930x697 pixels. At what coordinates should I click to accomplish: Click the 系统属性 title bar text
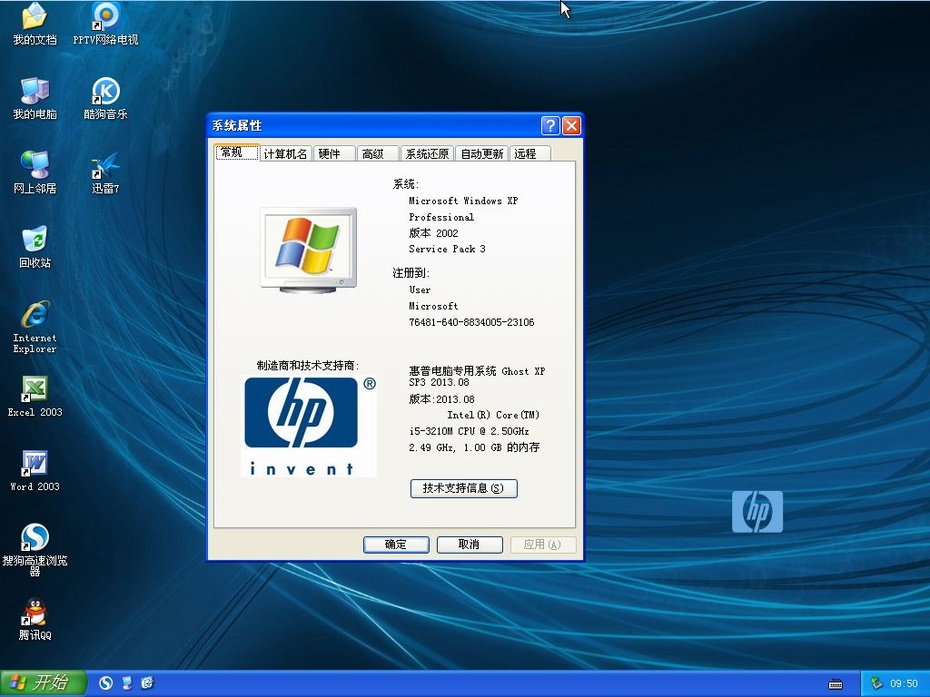click(x=237, y=125)
